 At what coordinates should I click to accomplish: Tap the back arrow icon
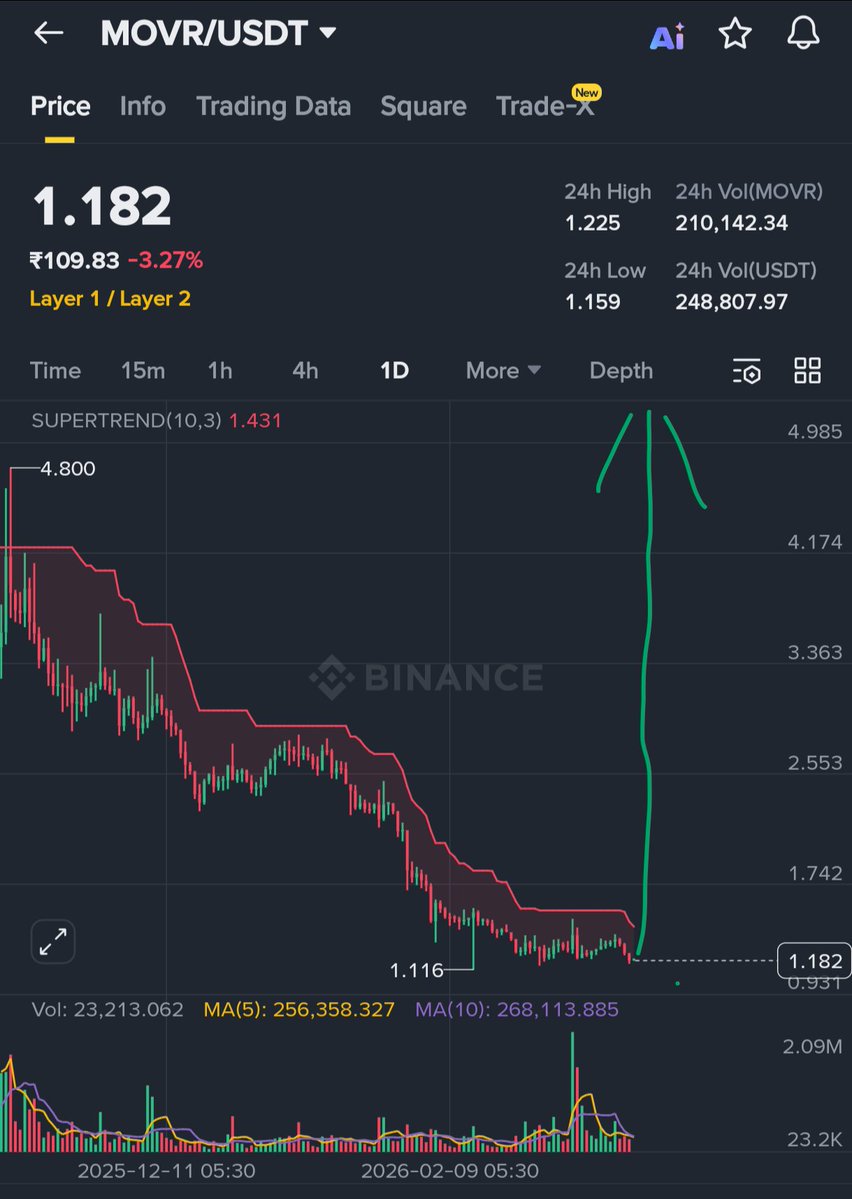point(48,33)
